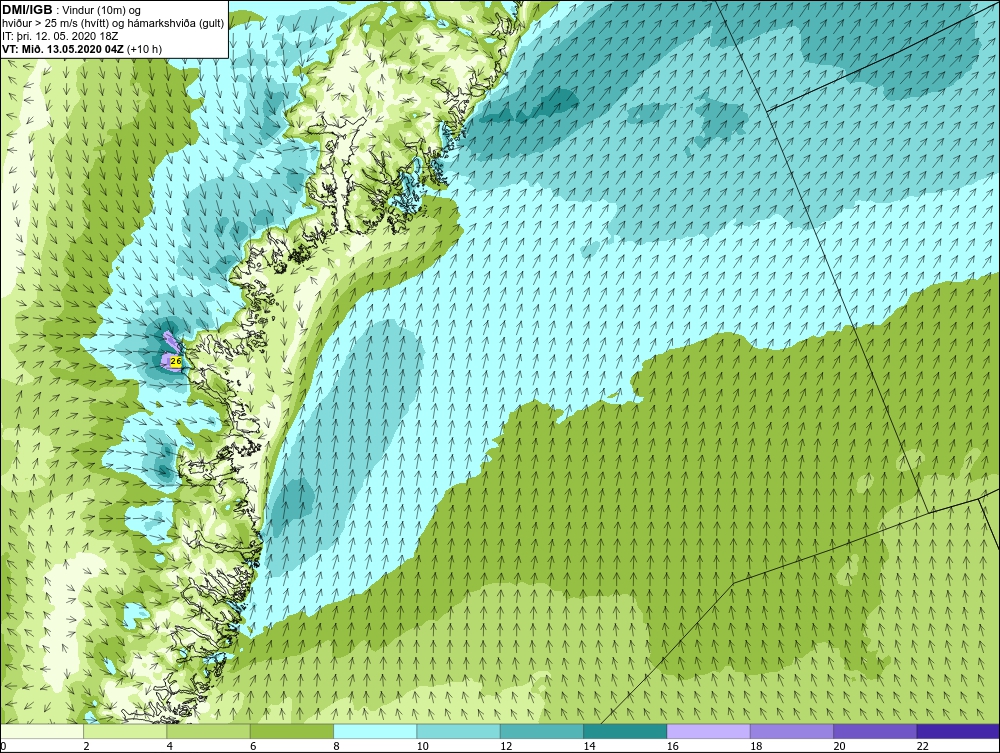Viewport: 1000px width, 753px height.
Task: Click the 18–20 m/s purple swatch
Action: tap(791, 731)
